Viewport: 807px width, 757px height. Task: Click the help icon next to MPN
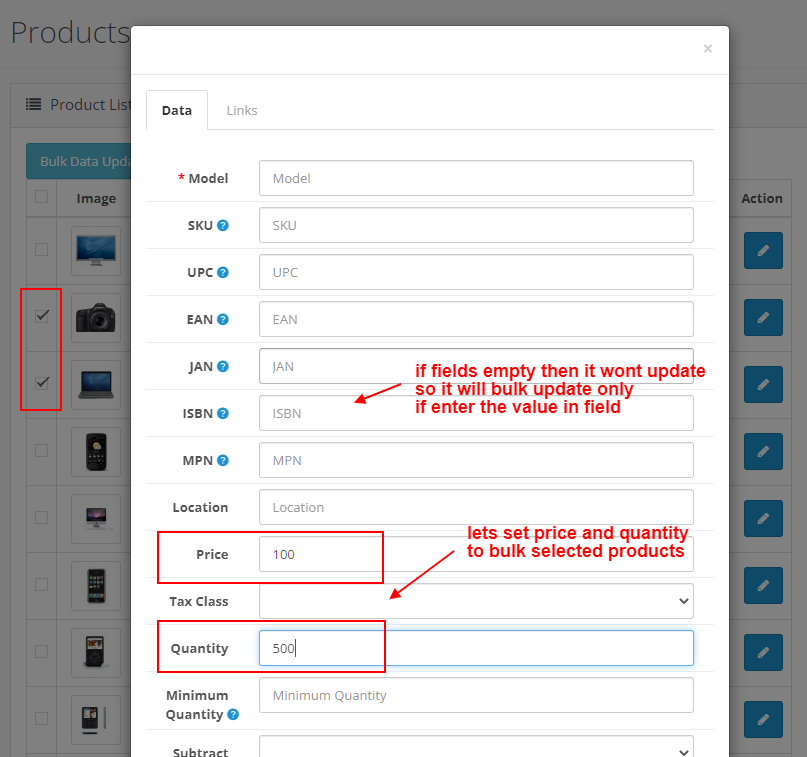(x=223, y=461)
